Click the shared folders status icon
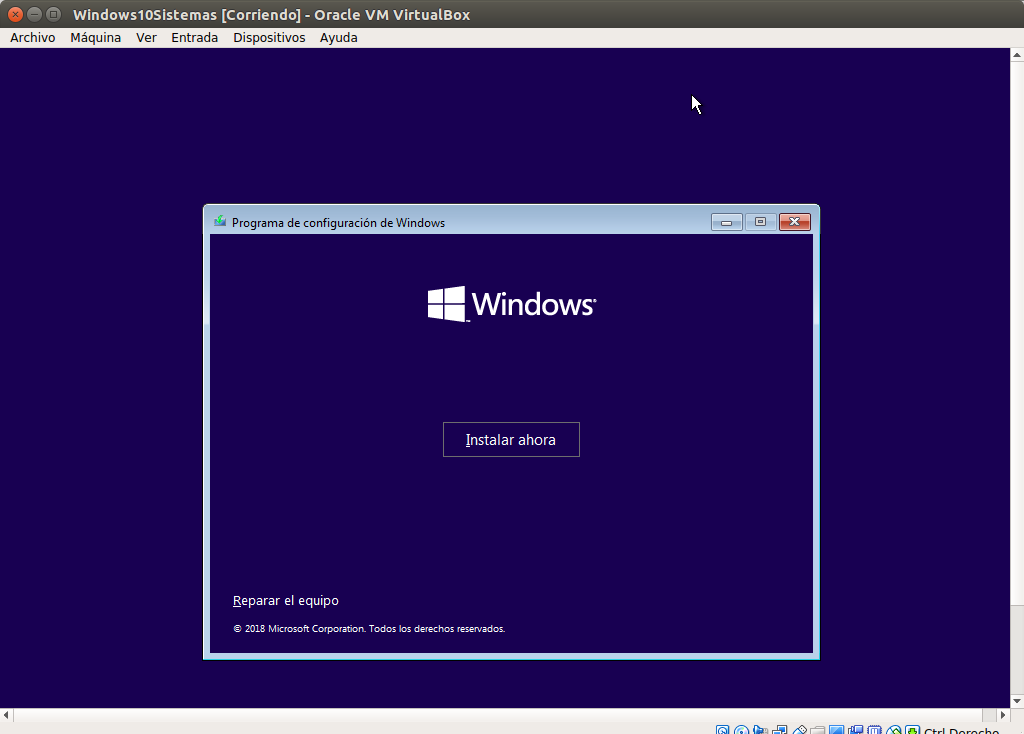Screen dimensions: 1024x734 click(818, 730)
